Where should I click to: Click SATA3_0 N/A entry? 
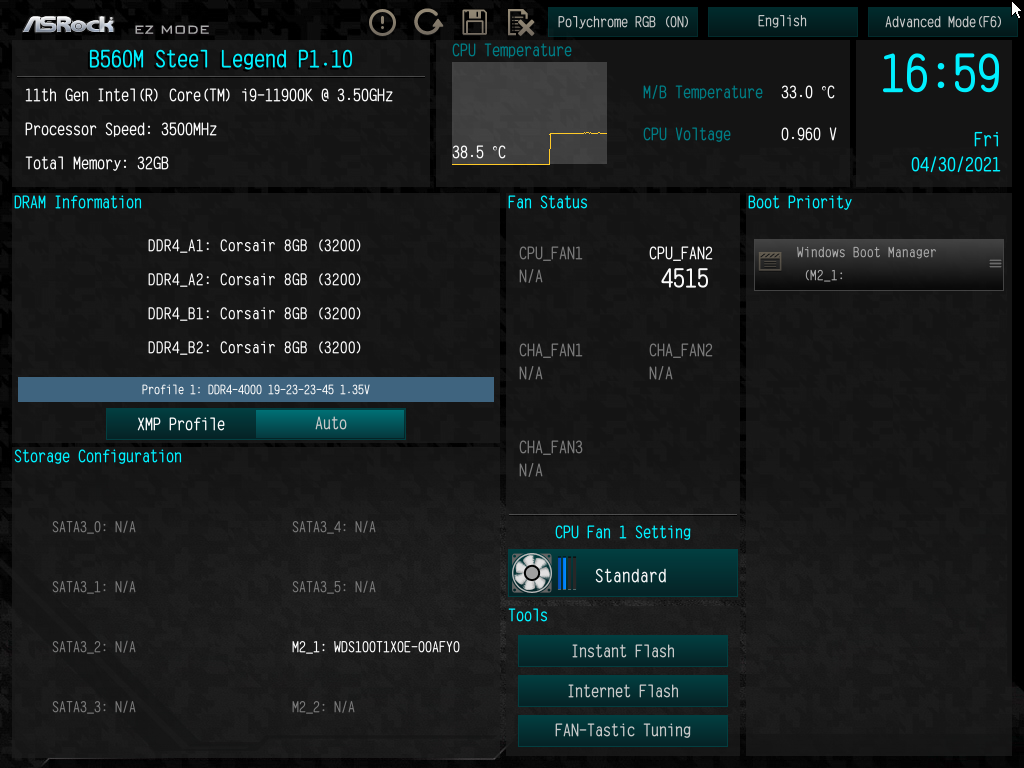click(94, 527)
